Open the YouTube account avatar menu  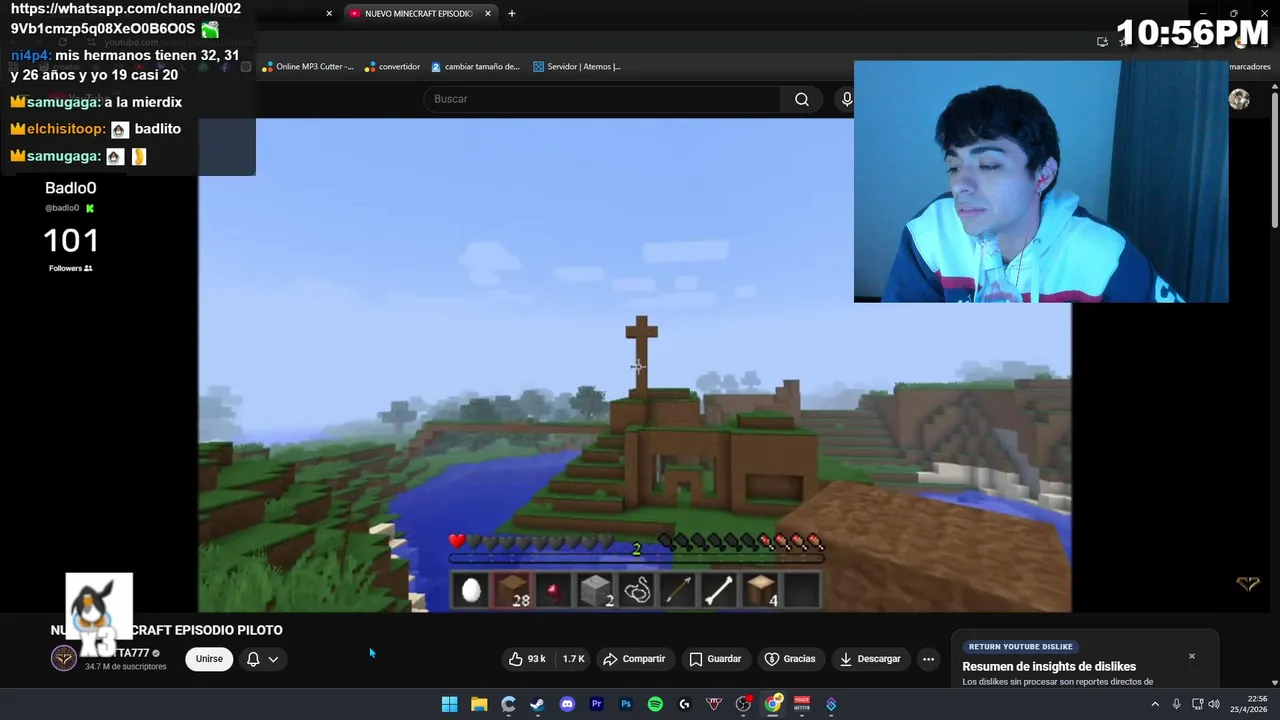pyautogui.click(x=1239, y=99)
